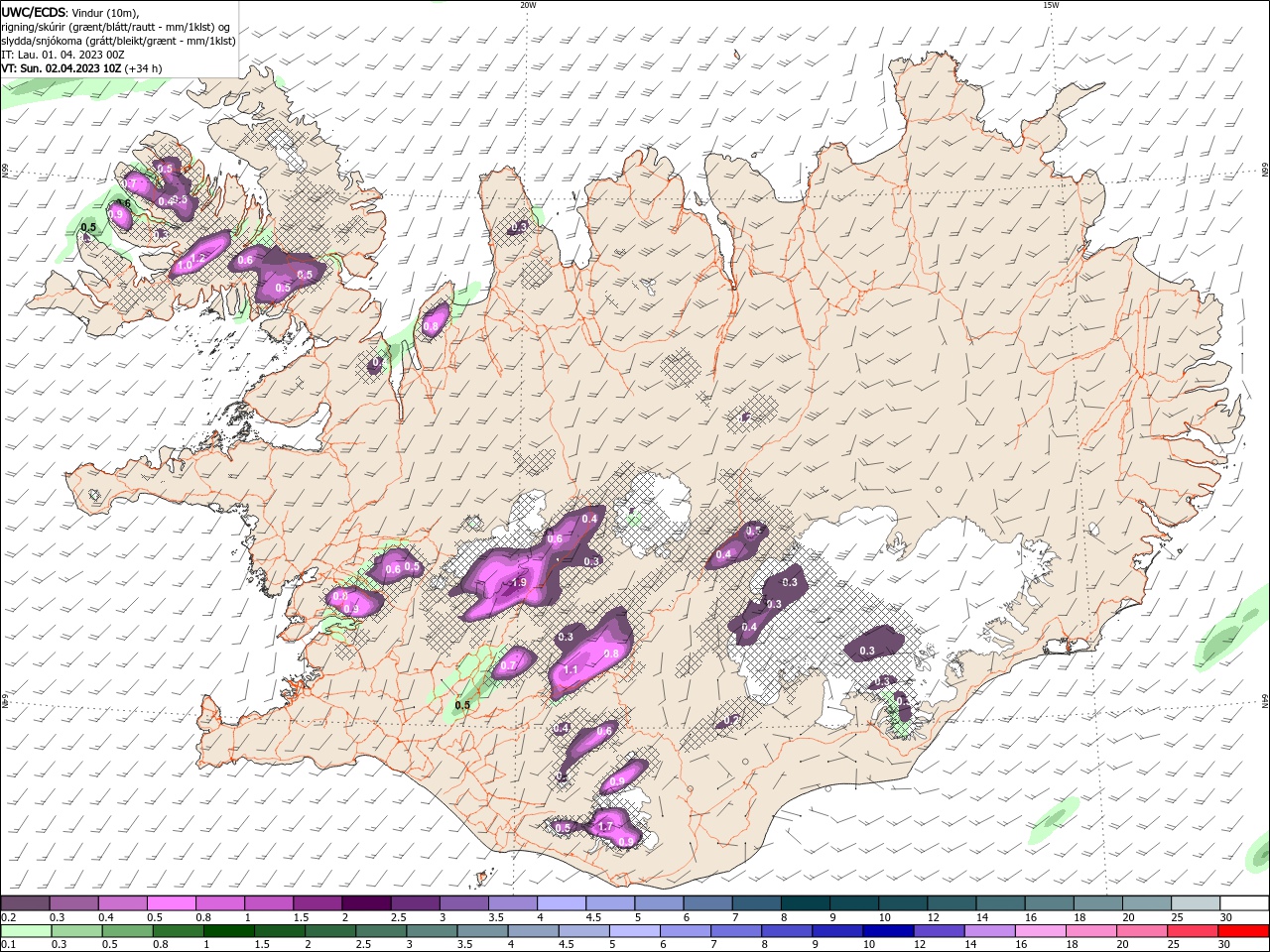Image resolution: width=1270 pixels, height=952 pixels.
Task: Click the 15W longitude label at top
Action: point(1052,5)
